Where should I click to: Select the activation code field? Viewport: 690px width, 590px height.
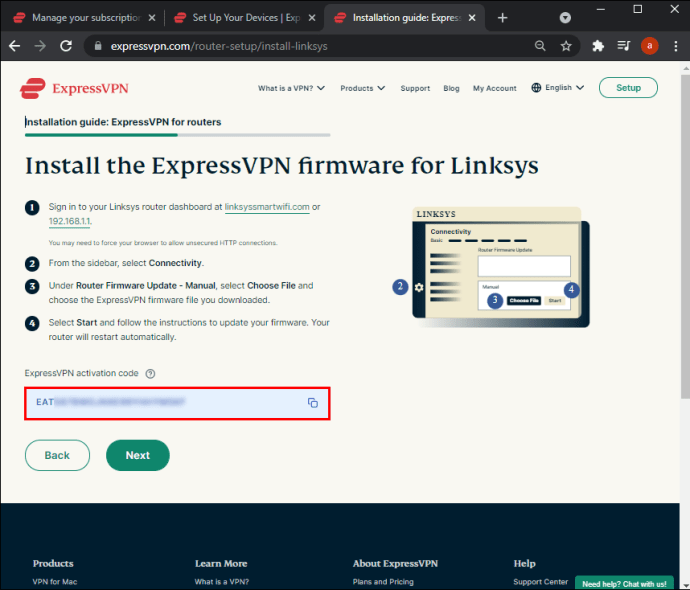(x=177, y=403)
